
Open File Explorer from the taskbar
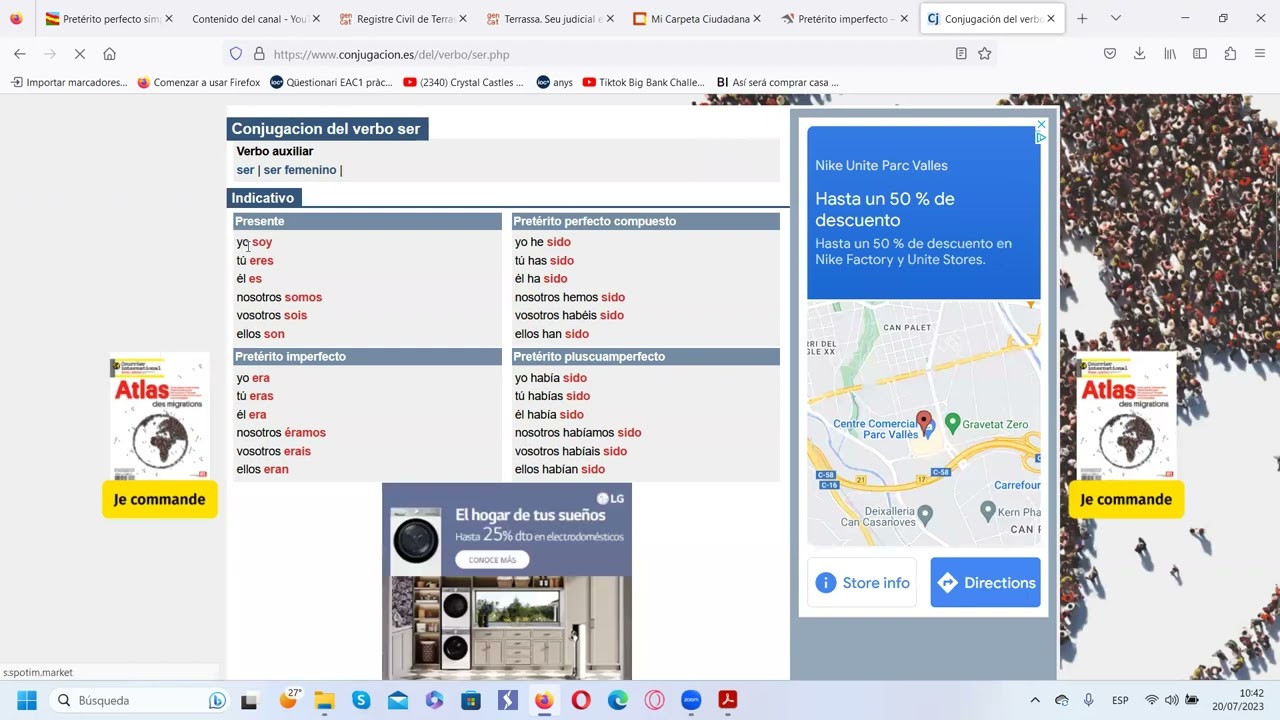pos(324,700)
